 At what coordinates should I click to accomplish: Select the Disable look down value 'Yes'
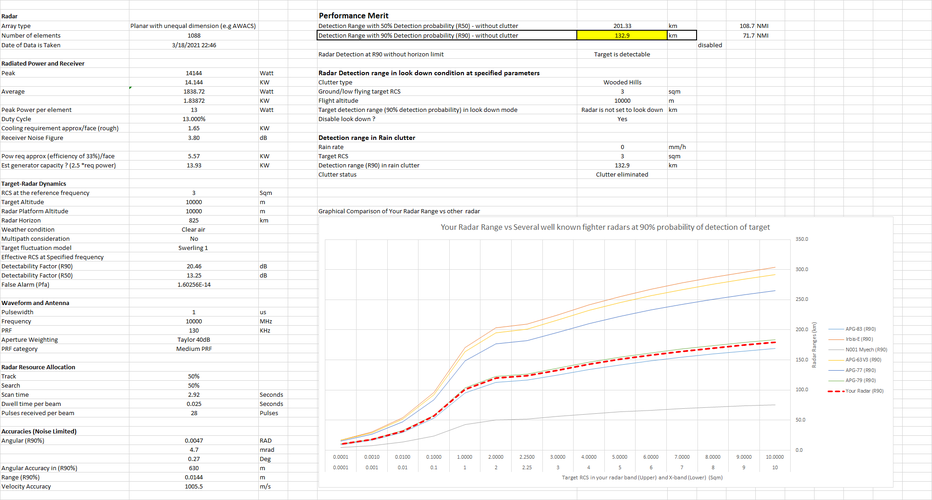point(622,120)
